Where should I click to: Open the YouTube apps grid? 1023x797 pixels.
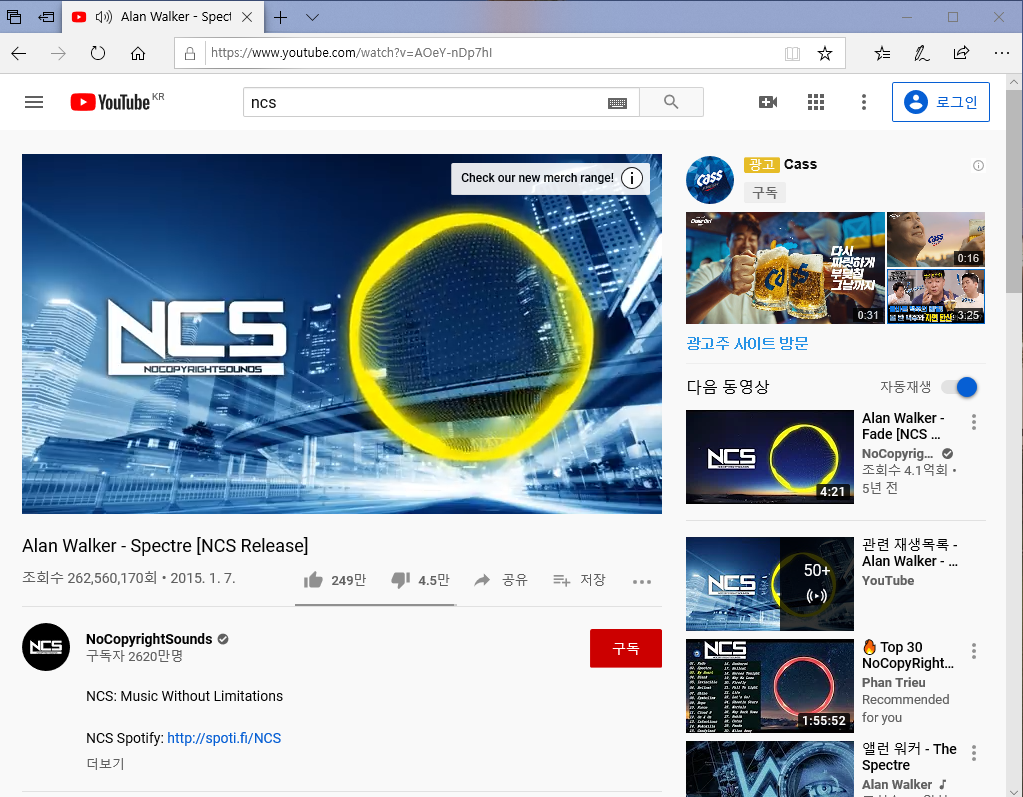tap(816, 102)
